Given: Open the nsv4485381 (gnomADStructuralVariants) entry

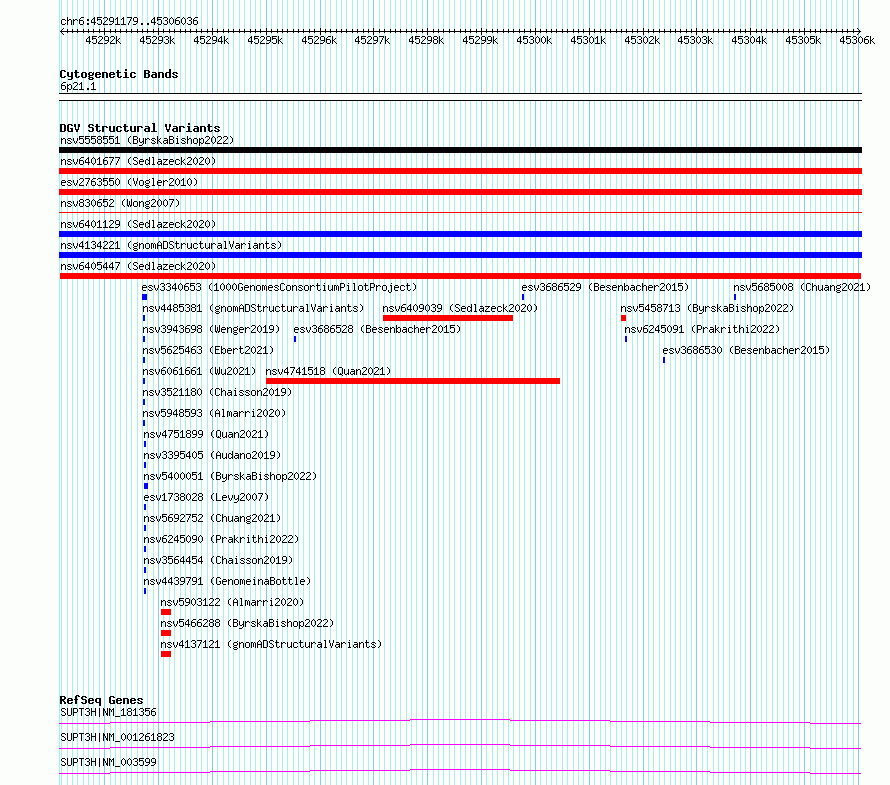Looking at the screenshot, I should (x=253, y=308).
